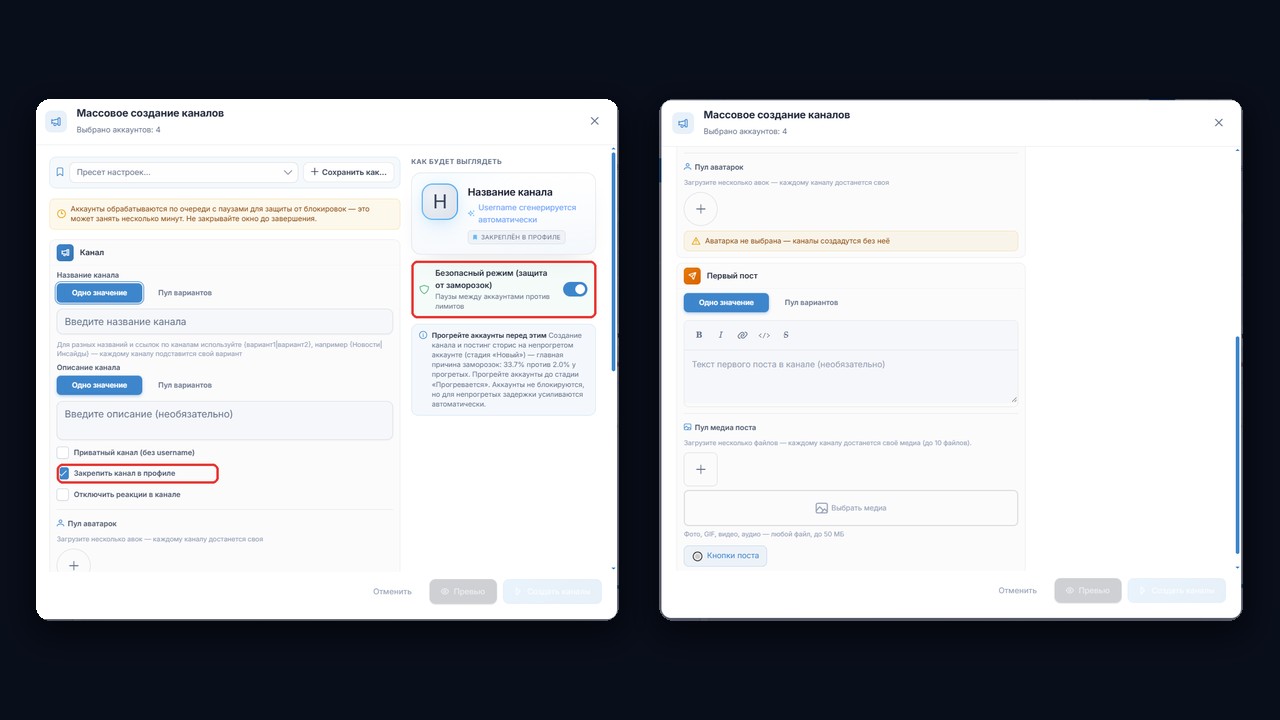Click the Сохранить как... button
This screenshot has height=720, width=1280.
(348, 172)
